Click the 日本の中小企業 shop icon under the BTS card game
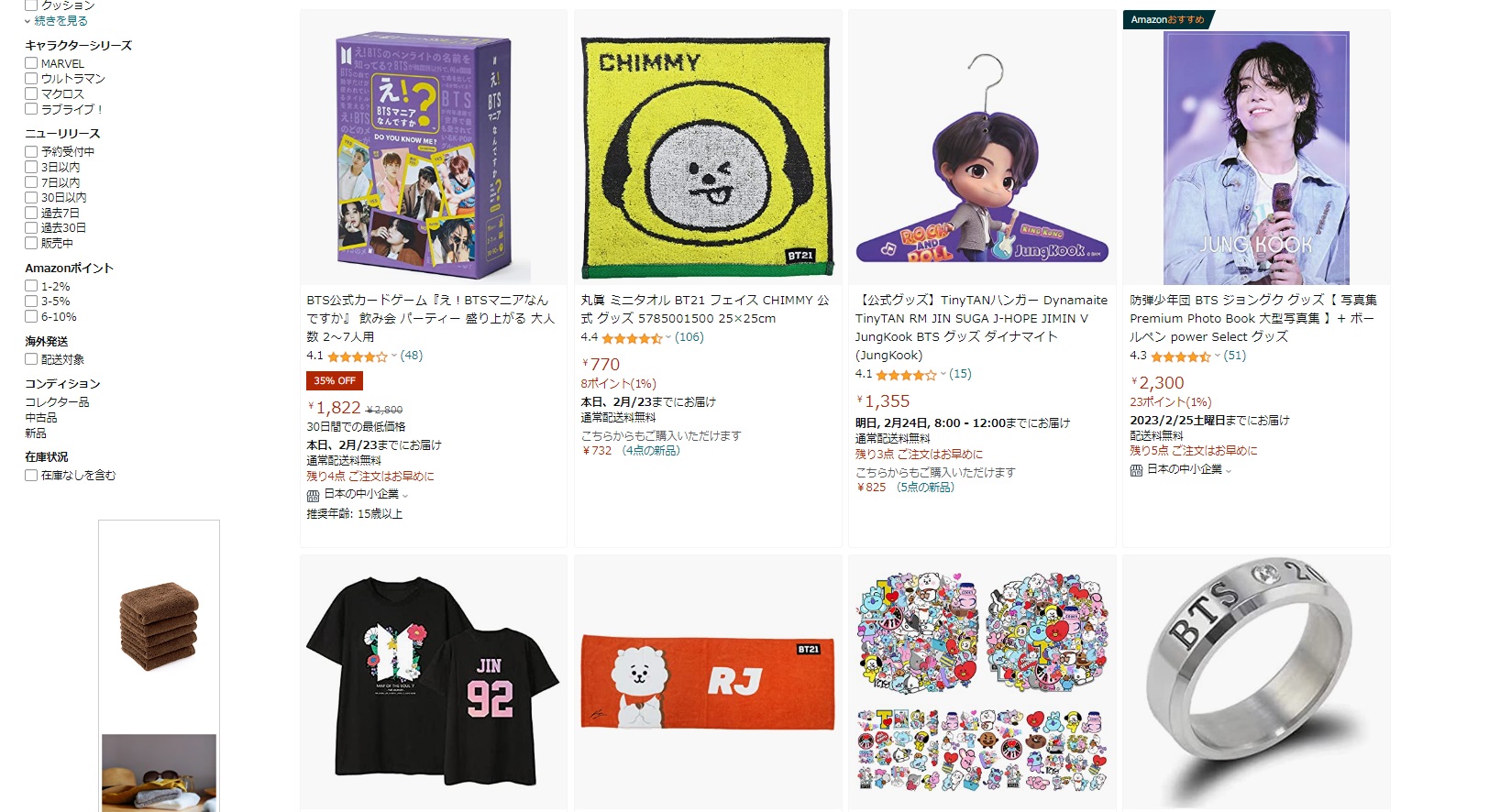Image resolution: width=1489 pixels, height=812 pixels. point(313,495)
